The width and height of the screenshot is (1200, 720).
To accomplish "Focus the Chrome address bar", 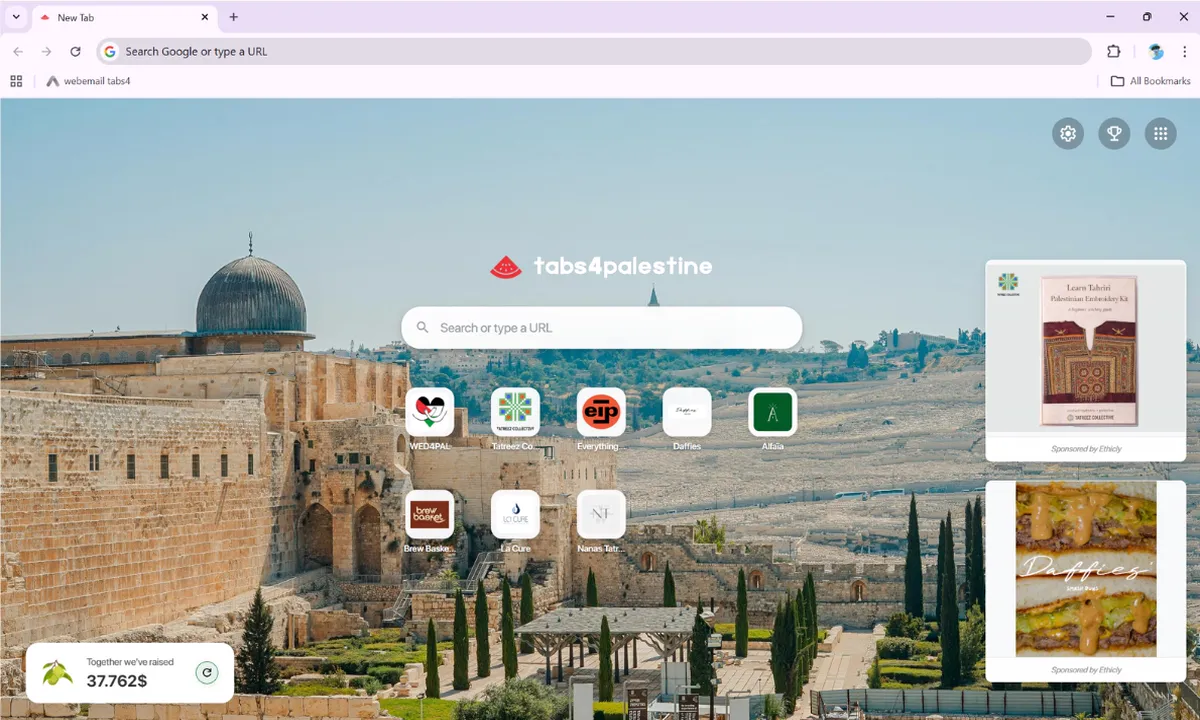I will point(594,52).
